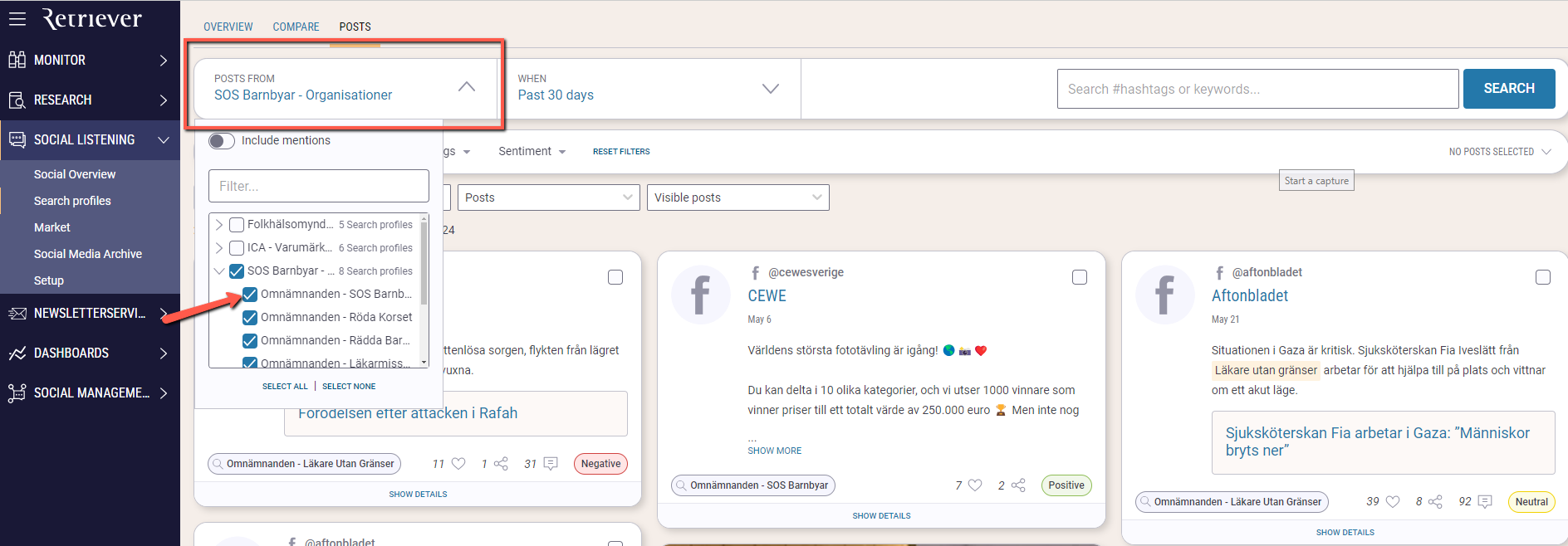Image resolution: width=1568 pixels, height=546 pixels.
Task: Click the share icon with count 1
Action: [x=501, y=464]
